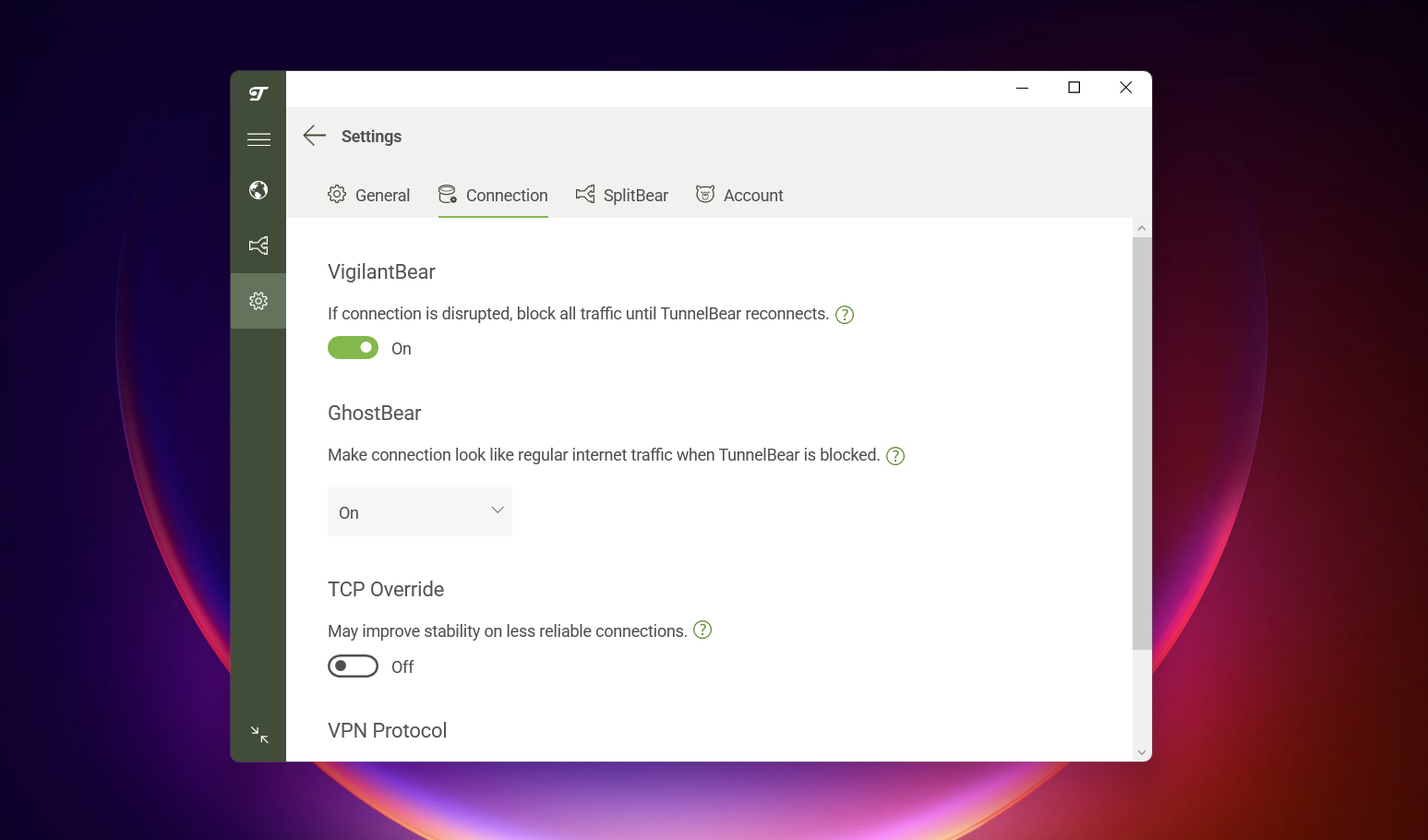The width and height of the screenshot is (1428, 840).
Task: Click the TunnelBear logo icon in the sidebar
Action: (x=258, y=93)
